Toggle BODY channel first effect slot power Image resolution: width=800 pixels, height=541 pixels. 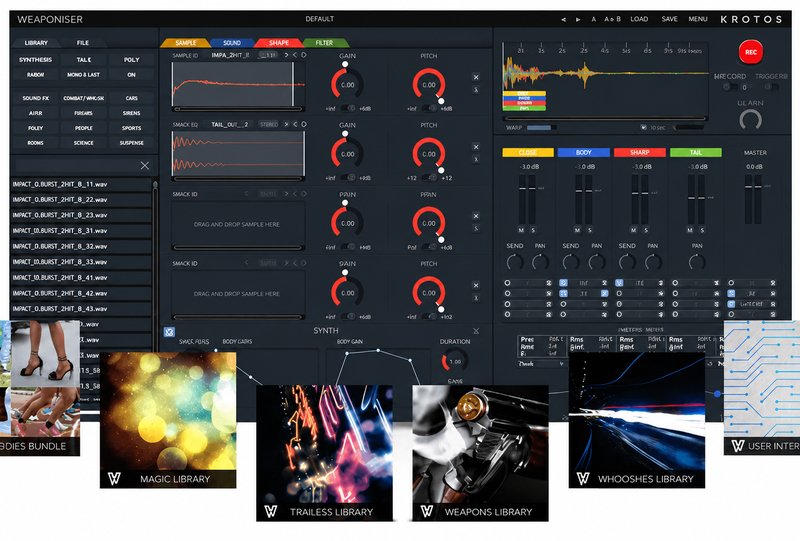[x=563, y=283]
